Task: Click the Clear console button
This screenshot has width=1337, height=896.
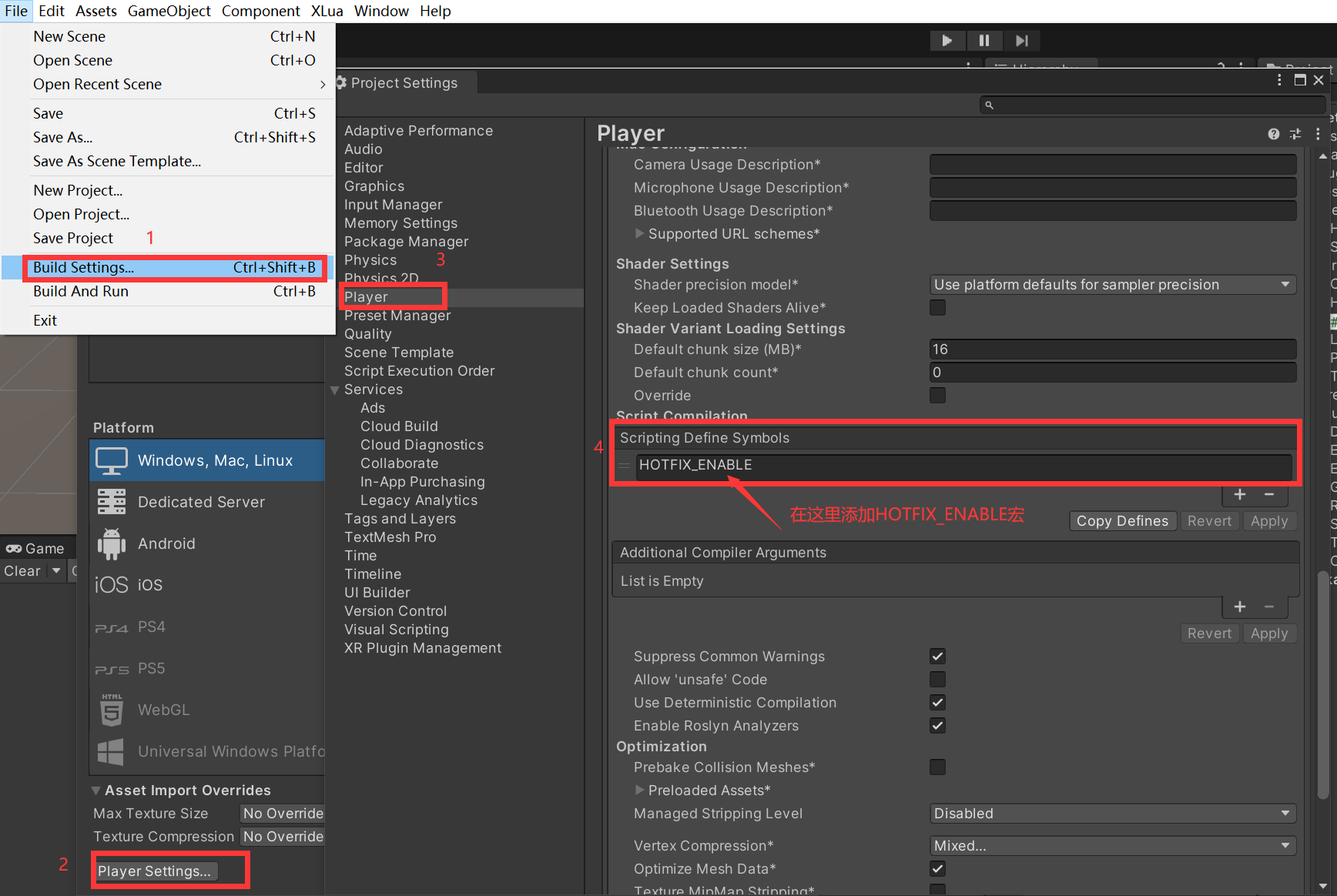Action: (x=22, y=571)
